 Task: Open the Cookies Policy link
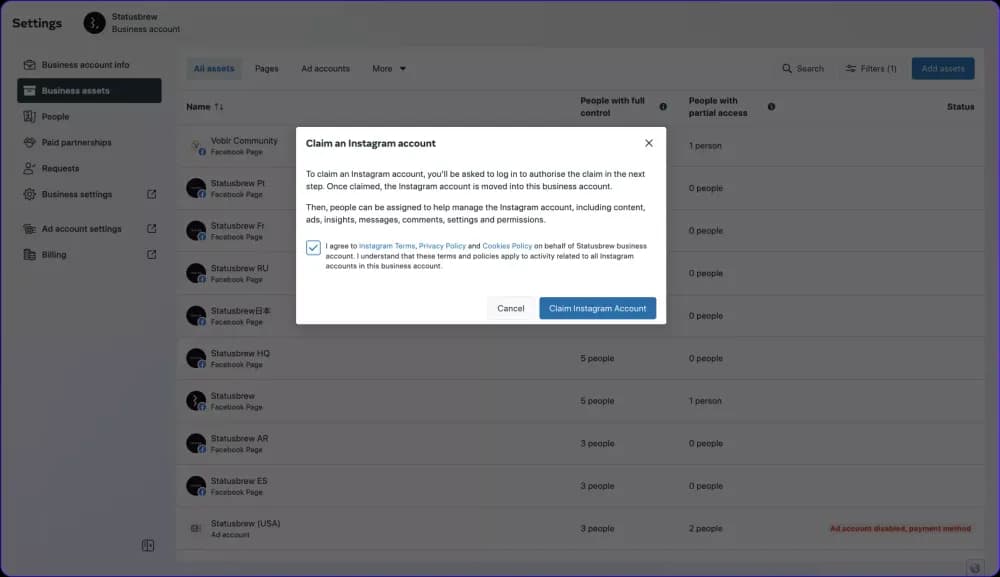tap(507, 245)
